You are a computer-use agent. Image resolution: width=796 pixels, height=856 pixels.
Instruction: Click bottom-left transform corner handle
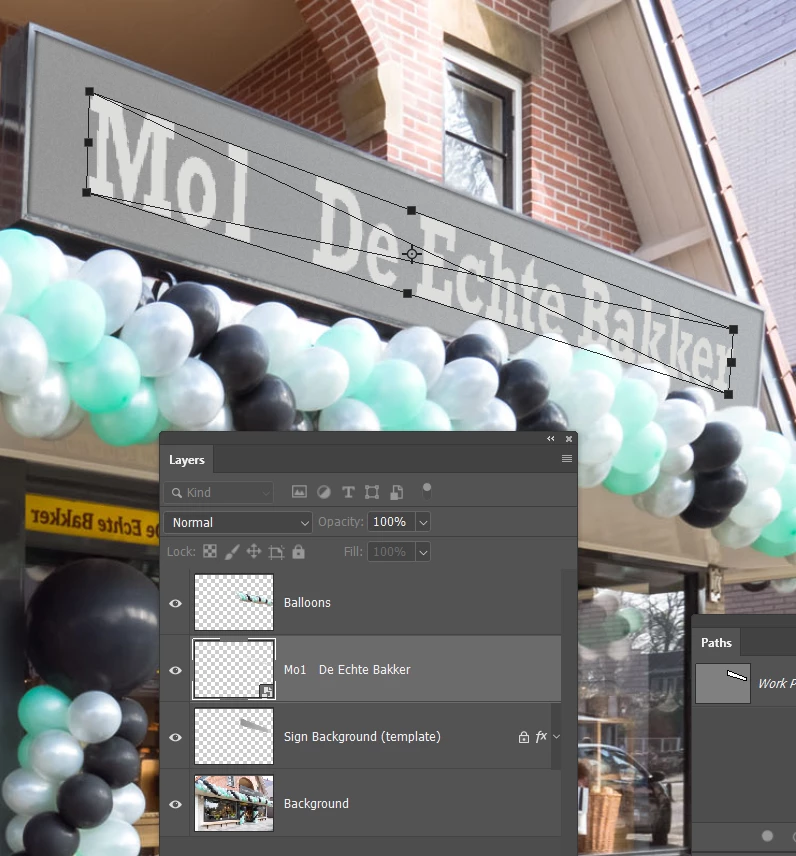pyautogui.click(x=86, y=192)
